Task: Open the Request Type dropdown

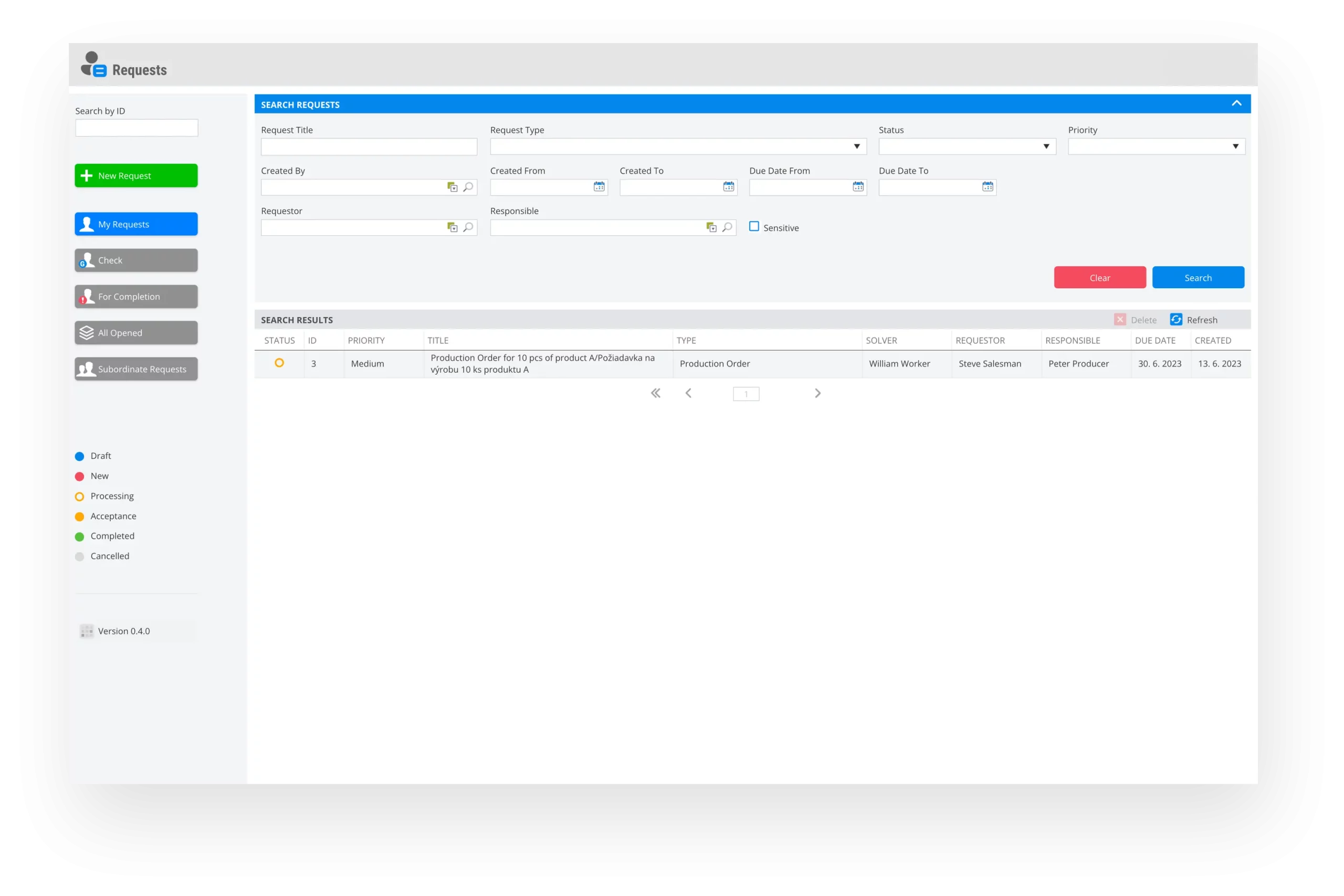Action: 678,146
